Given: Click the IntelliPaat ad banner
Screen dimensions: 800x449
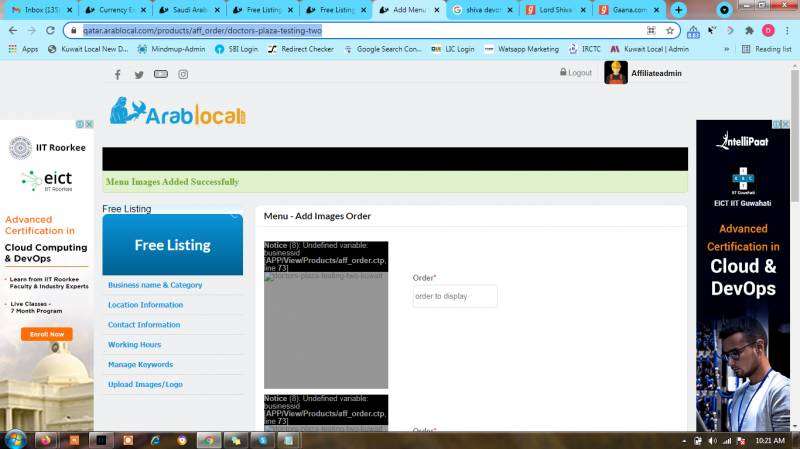Looking at the screenshot, I should point(743,276).
